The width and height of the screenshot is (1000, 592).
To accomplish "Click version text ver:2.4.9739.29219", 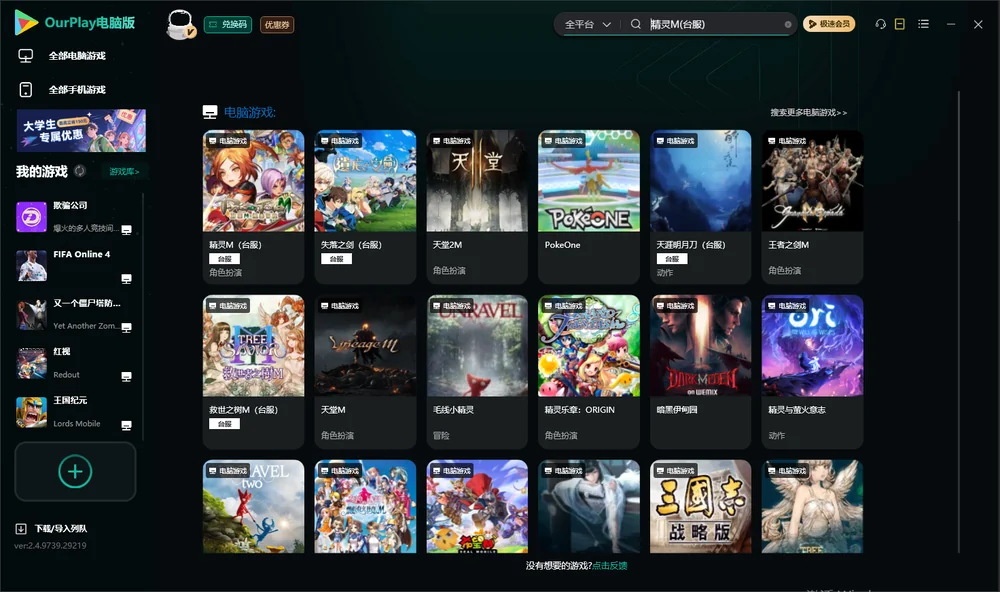I will click(50, 545).
